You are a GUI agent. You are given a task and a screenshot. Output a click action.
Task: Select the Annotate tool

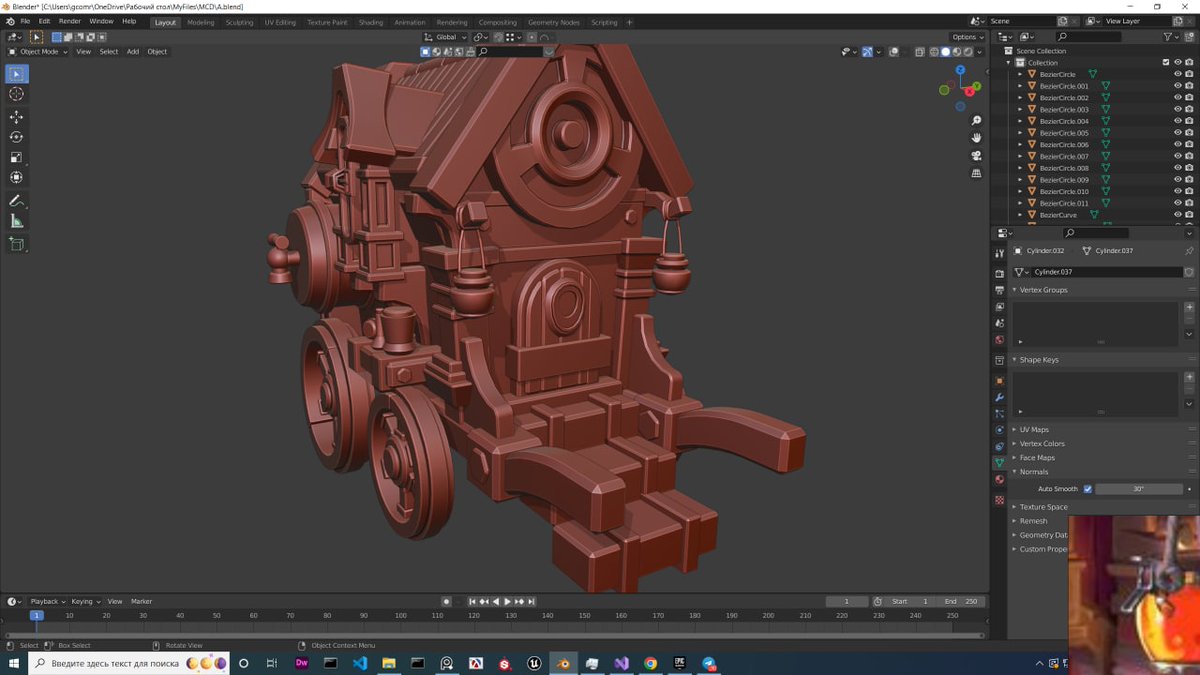(x=17, y=201)
